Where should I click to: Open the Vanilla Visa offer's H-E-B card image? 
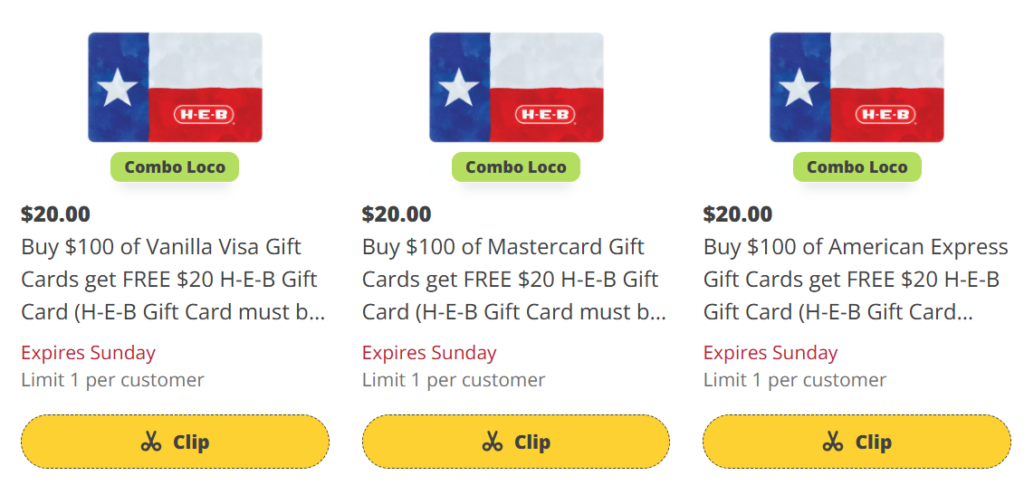point(175,87)
